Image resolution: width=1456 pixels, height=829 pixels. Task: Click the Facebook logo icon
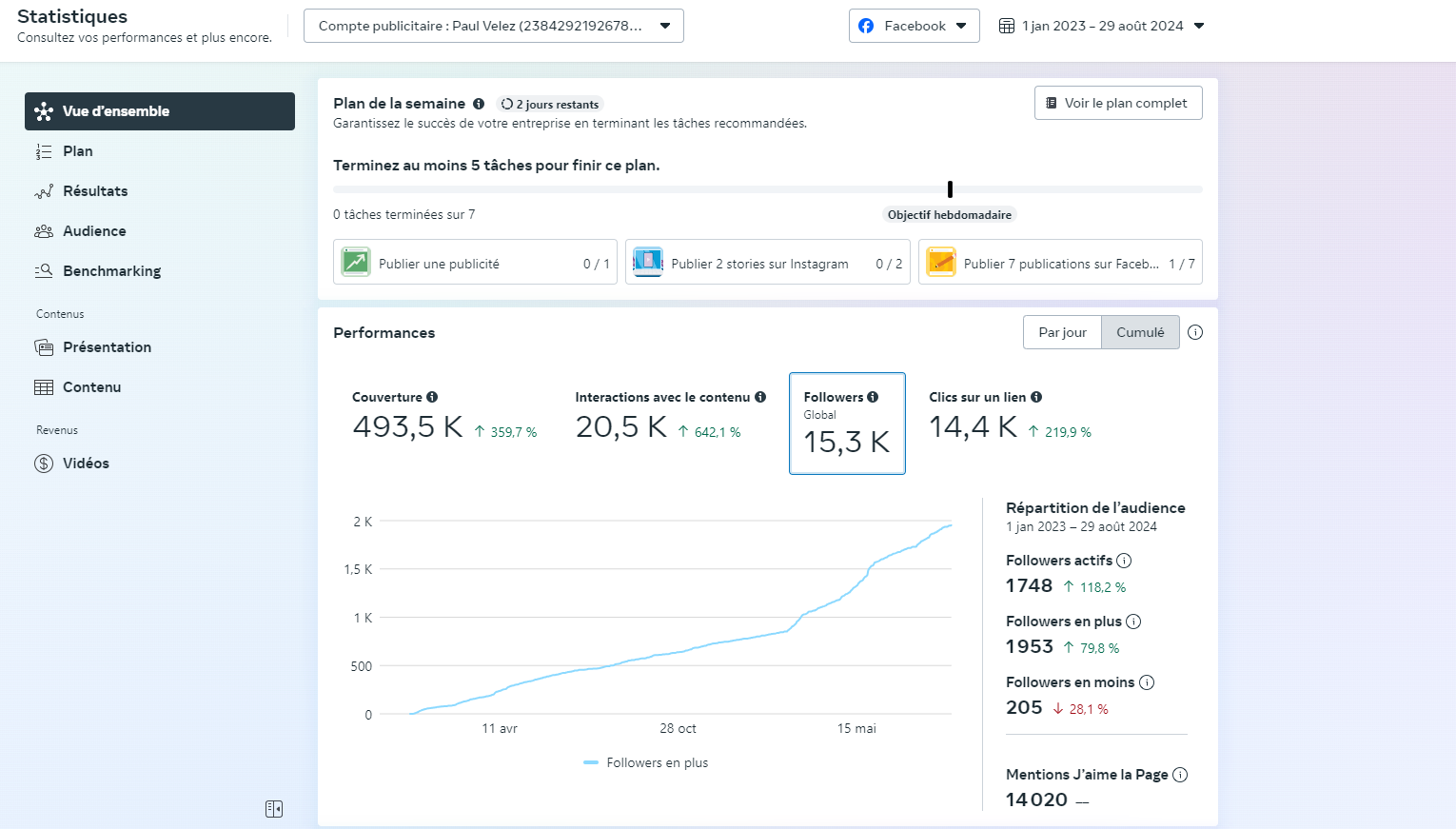coord(866,26)
